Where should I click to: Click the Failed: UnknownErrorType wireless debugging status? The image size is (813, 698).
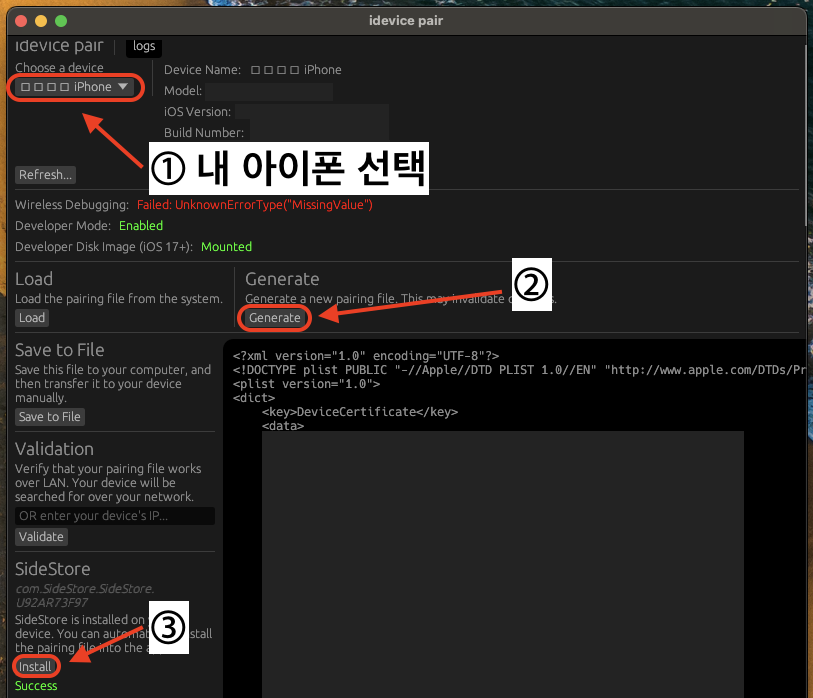tap(255, 205)
